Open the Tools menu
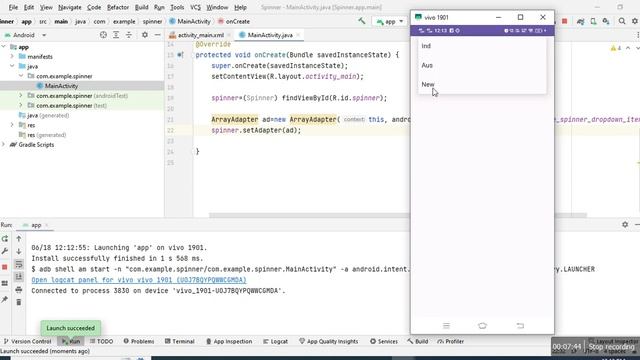This screenshot has height=360, width=640. click(x=177, y=7)
